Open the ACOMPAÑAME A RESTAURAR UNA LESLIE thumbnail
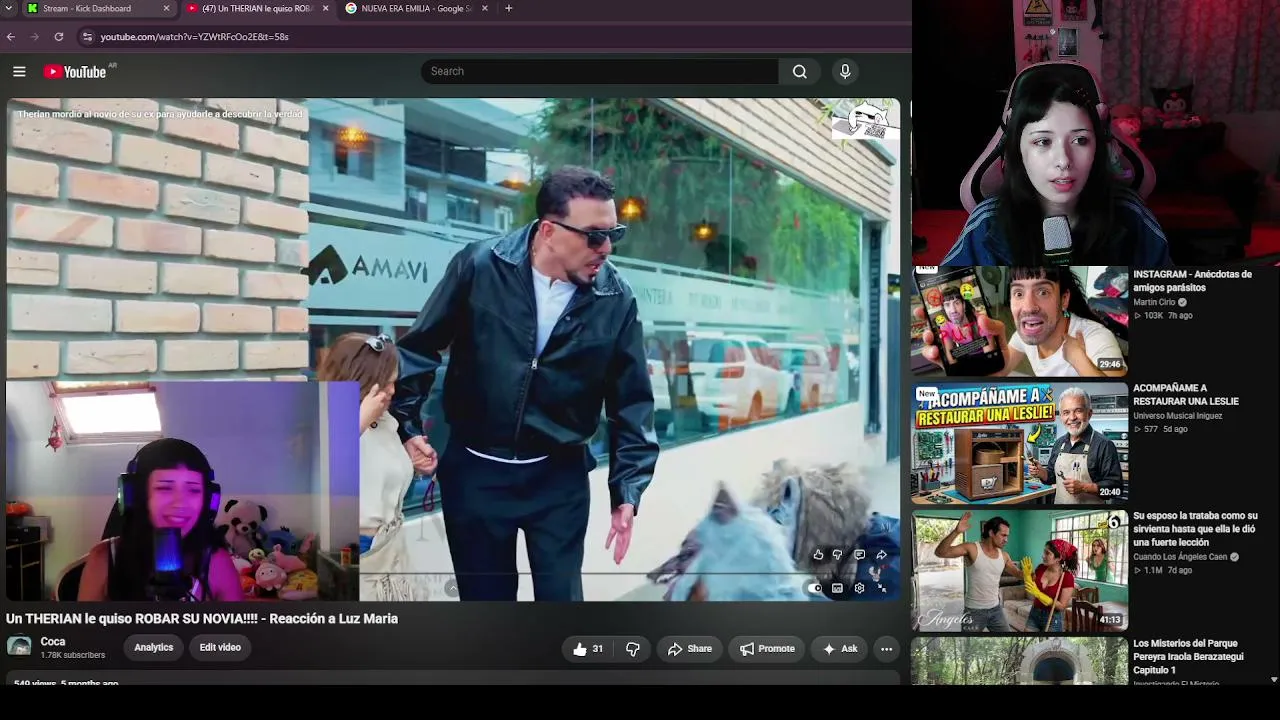The image size is (1280, 720). (1020, 442)
